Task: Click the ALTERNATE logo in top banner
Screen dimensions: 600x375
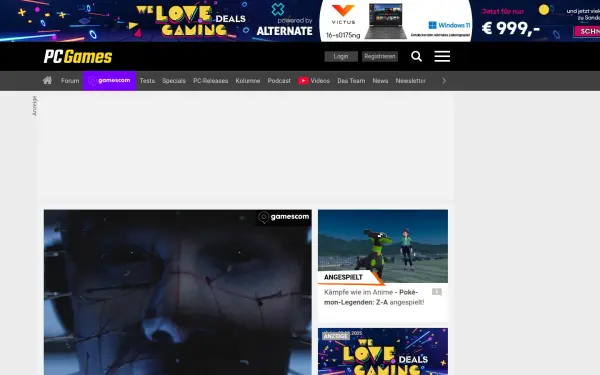Action: click(x=284, y=31)
